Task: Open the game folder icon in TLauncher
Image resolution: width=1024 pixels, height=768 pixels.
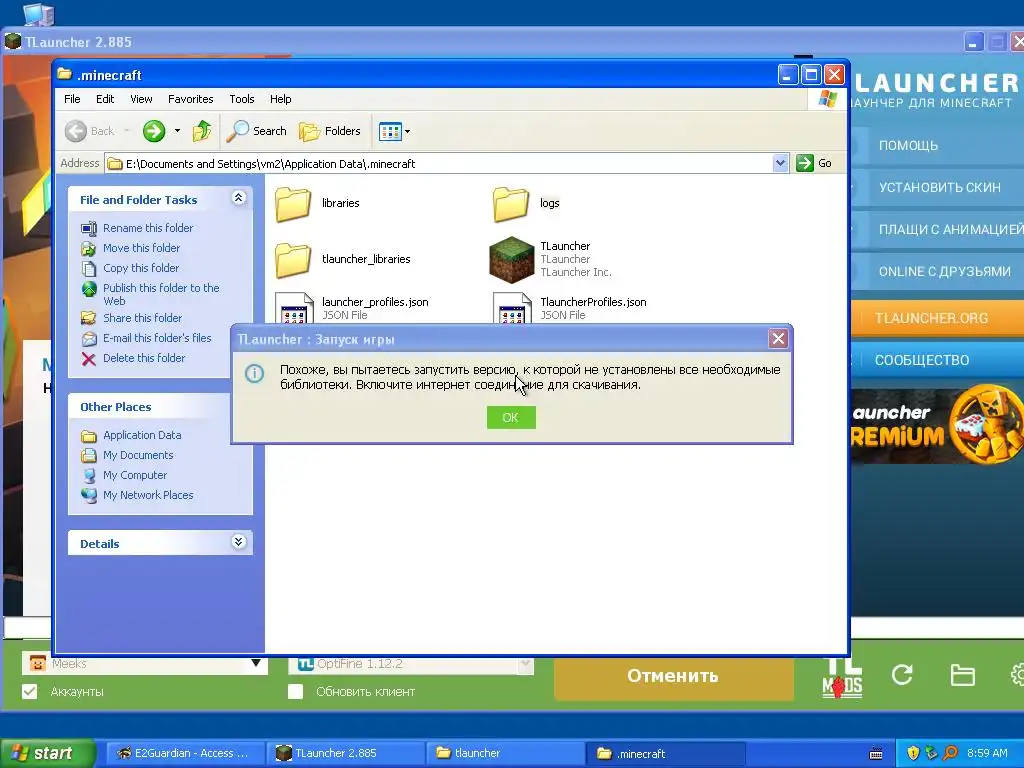Action: coord(963,675)
